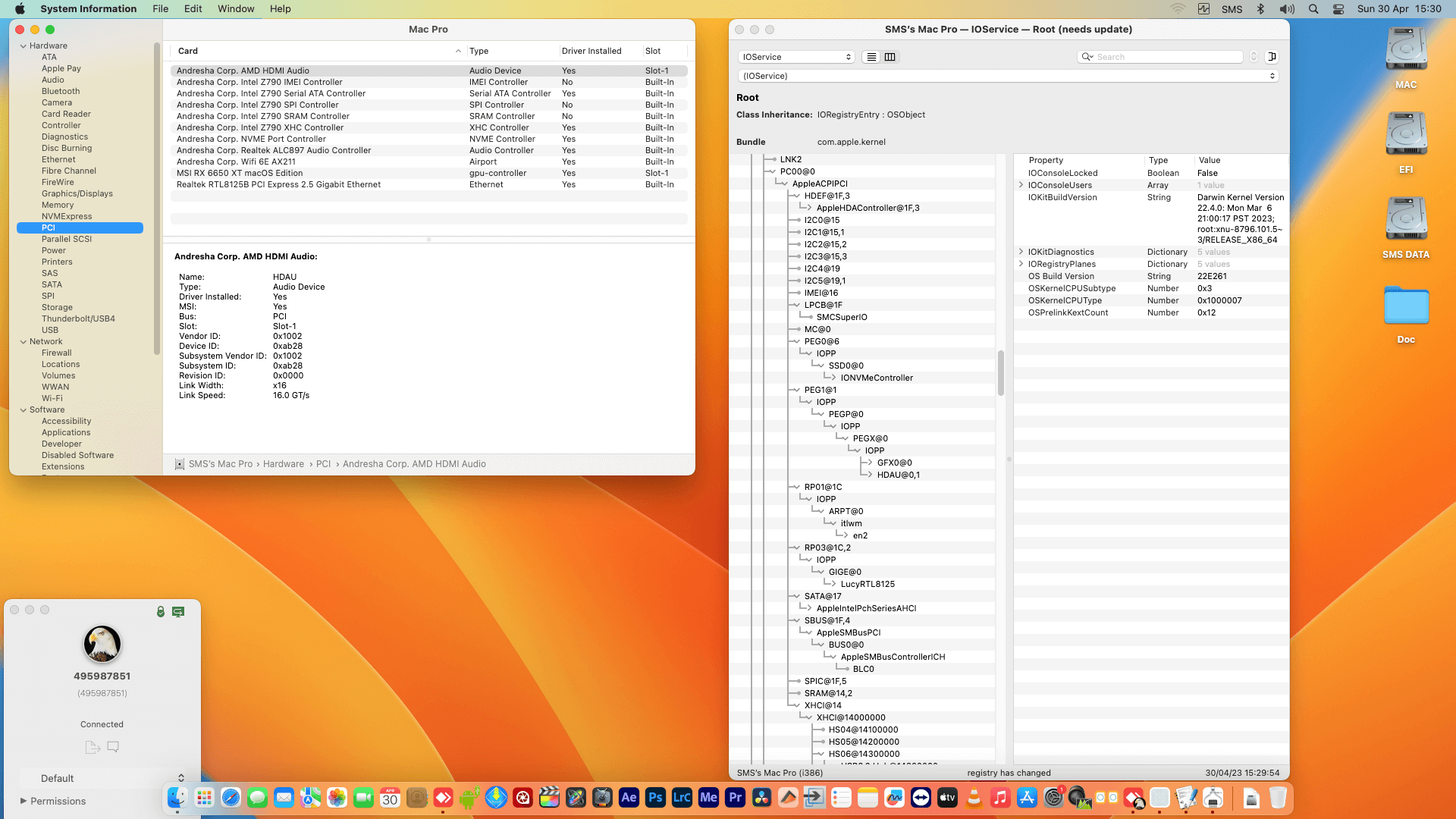Open the Help menu
The width and height of the screenshot is (1456, 819).
click(281, 9)
